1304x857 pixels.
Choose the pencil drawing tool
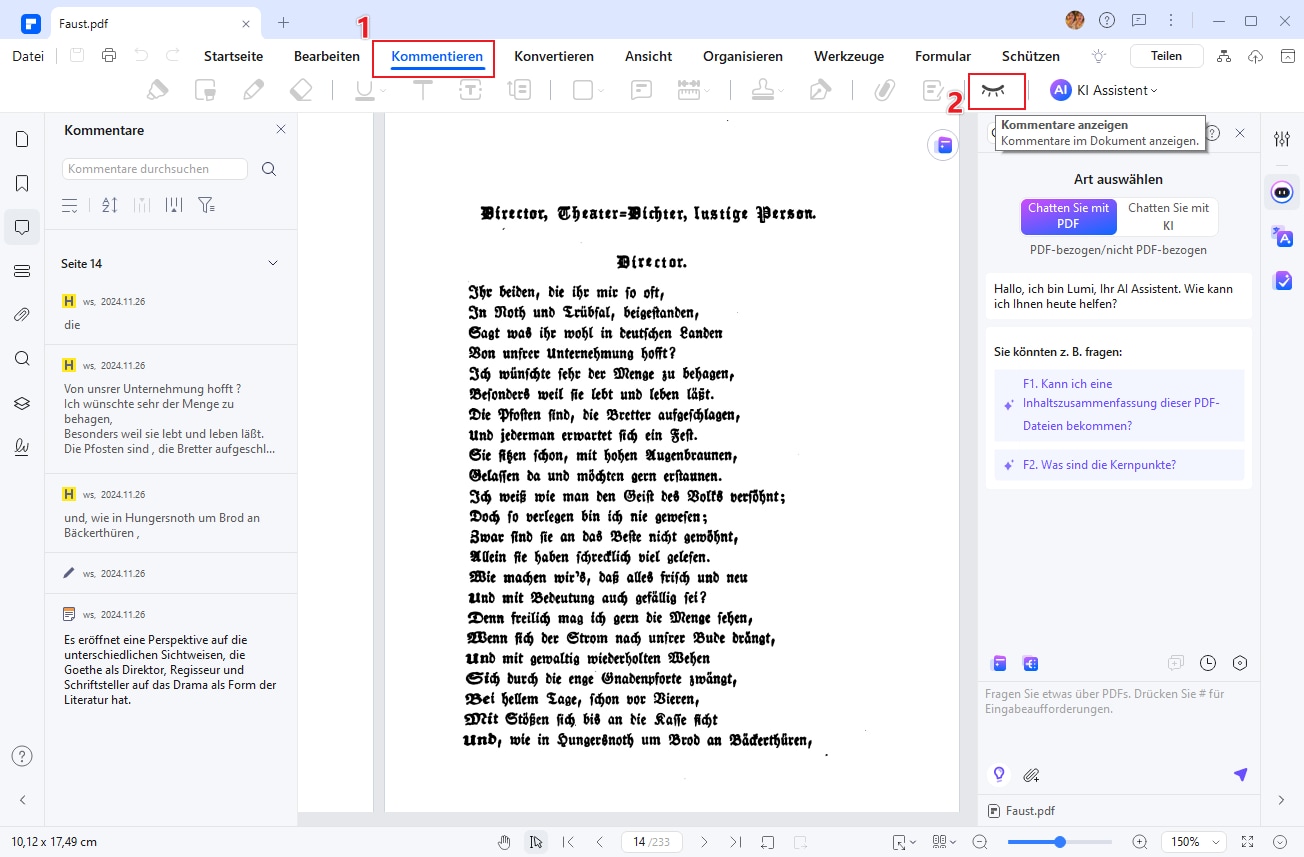click(x=254, y=90)
